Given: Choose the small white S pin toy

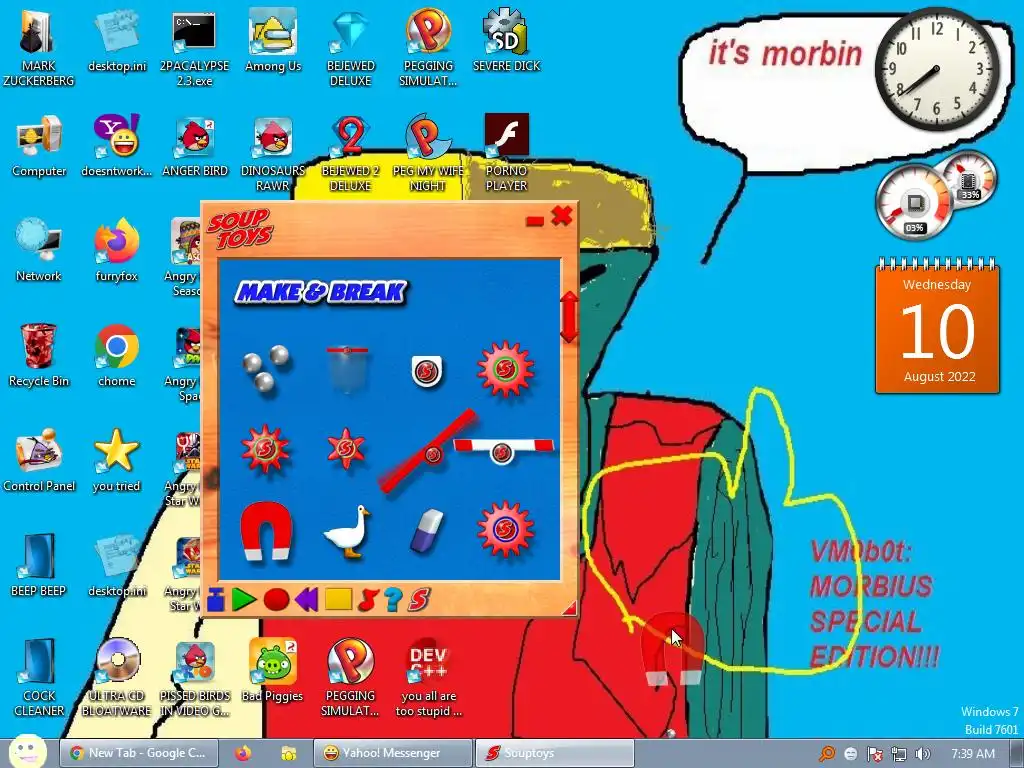Looking at the screenshot, I should pyautogui.click(x=427, y=371).
